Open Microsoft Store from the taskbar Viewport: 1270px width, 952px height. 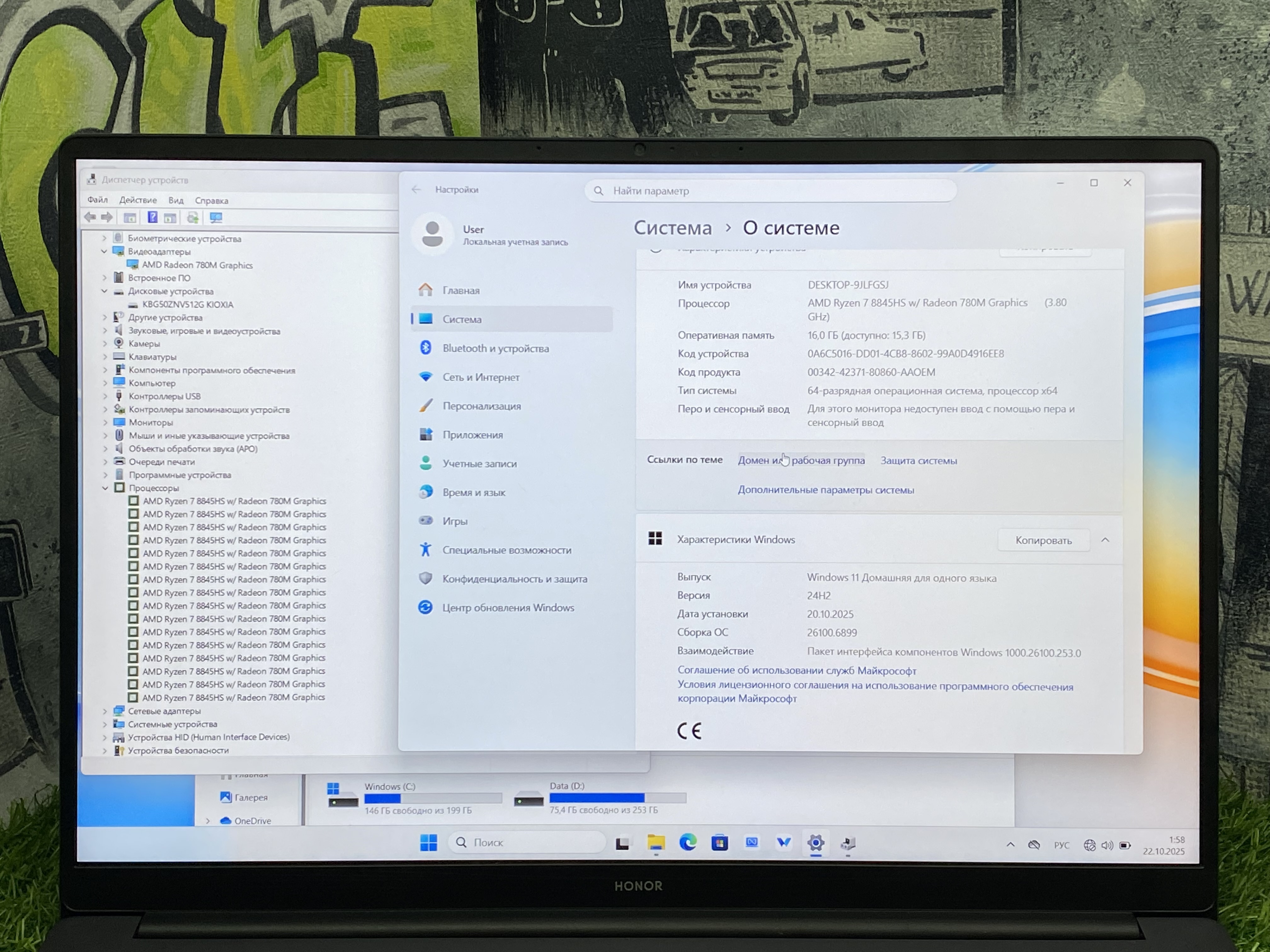pos(719,843)
